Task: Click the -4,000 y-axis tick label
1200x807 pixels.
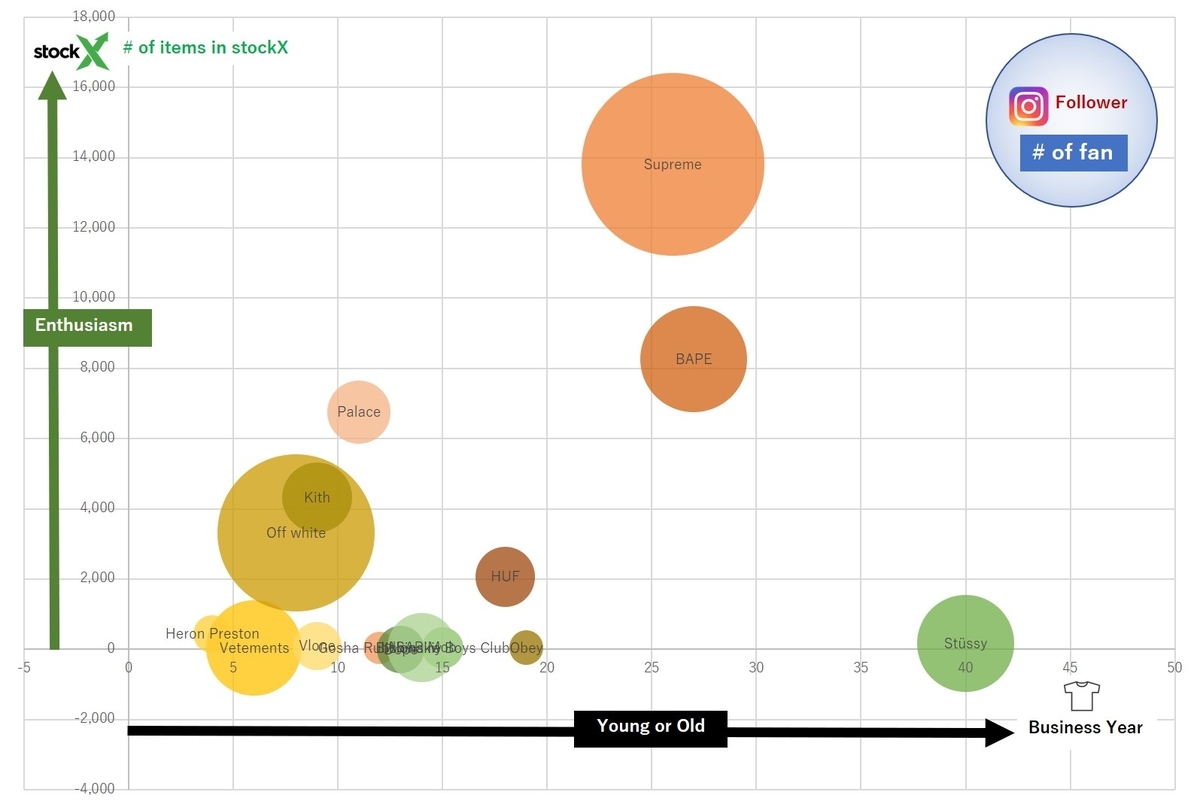Action: point(96,789)
